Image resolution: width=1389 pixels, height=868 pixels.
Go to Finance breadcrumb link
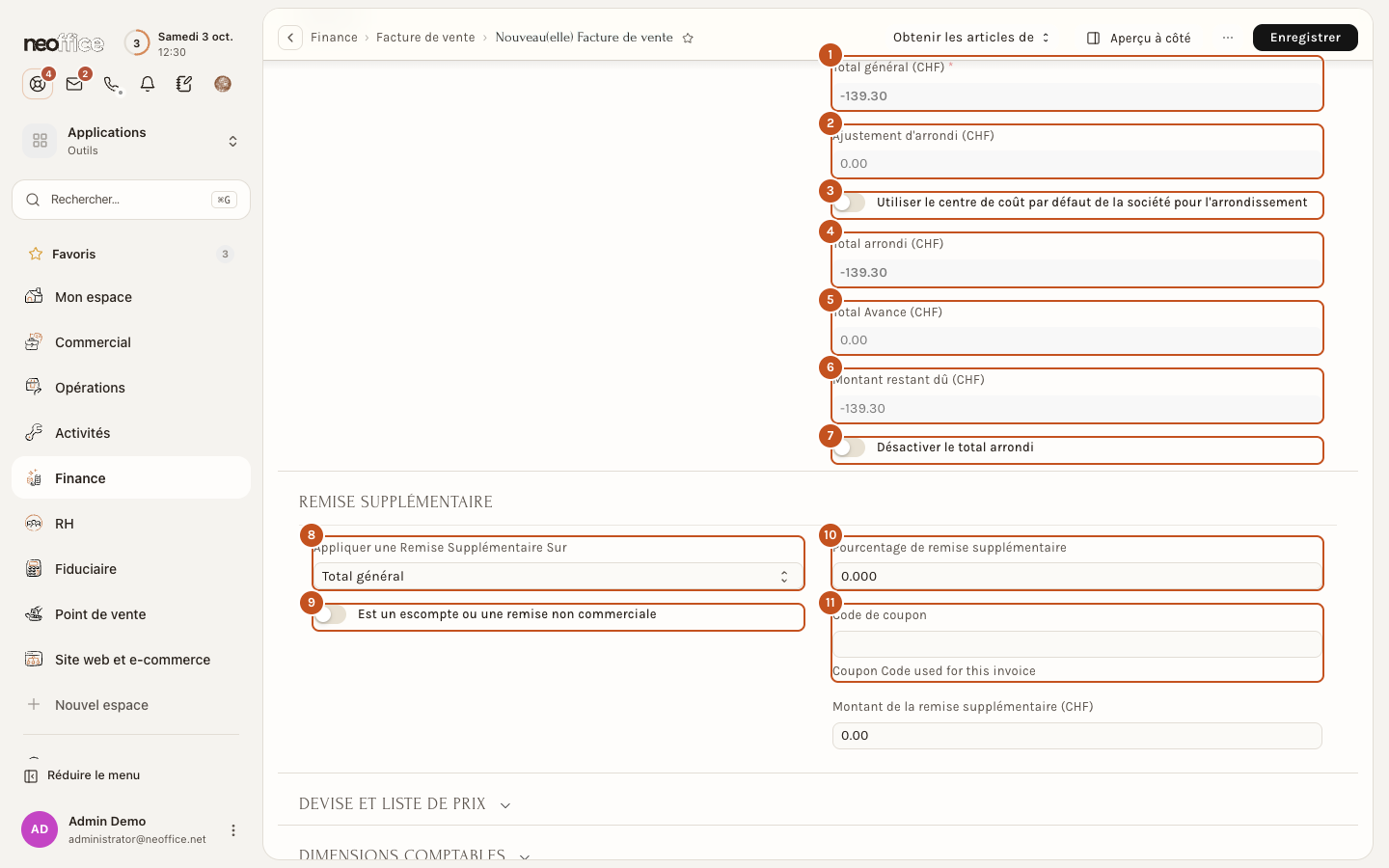pos(334,38)
